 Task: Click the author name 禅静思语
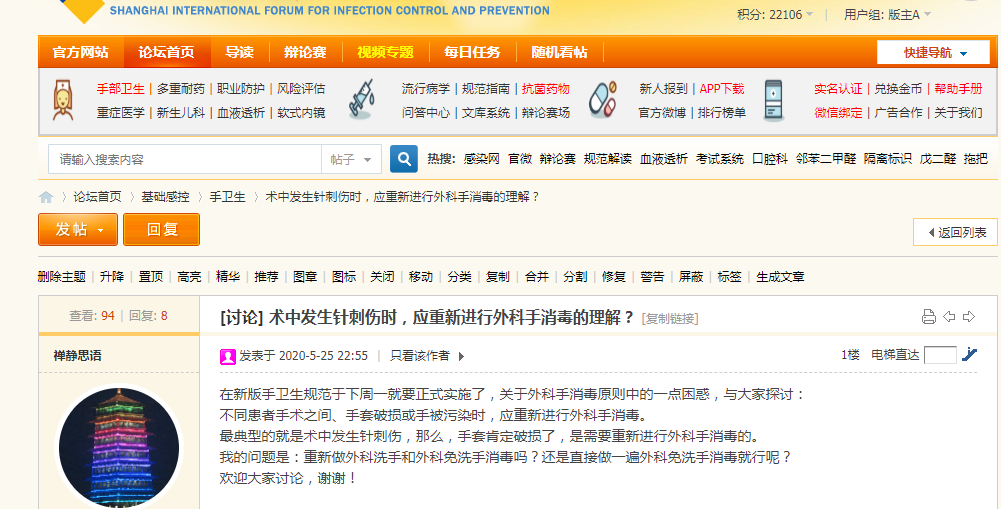click(x=77, y=356)
